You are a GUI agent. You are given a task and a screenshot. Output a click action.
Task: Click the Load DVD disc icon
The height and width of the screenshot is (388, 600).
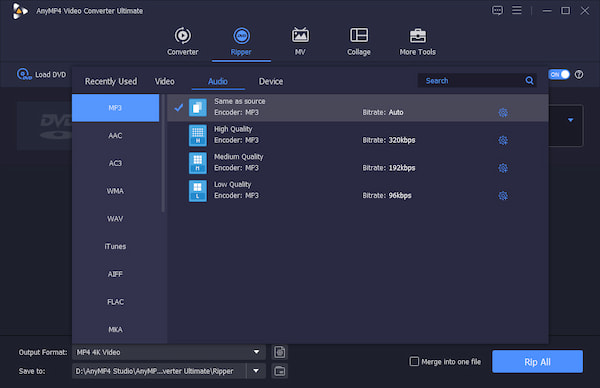pyautogui.click(x=24, y=74)
